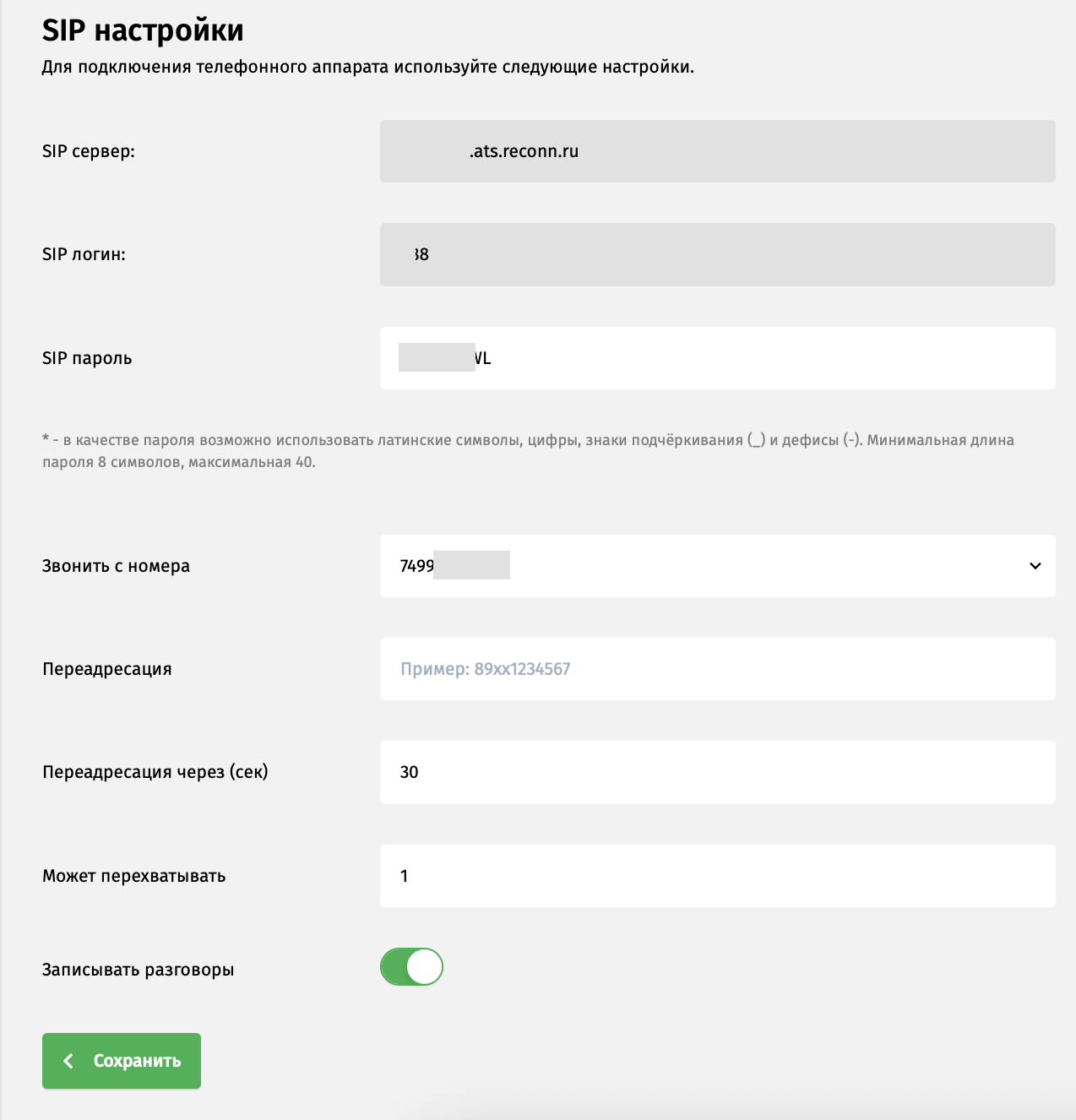This screenshot has width=1076, height=1120.
Task: Click the down arrow in the Звонить с номера field
Action: (1035, 566)
